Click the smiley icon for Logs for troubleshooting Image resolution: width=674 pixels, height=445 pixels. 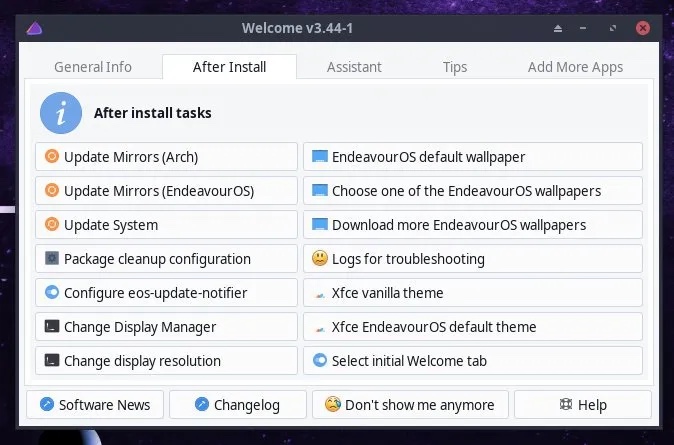[320, 259]
